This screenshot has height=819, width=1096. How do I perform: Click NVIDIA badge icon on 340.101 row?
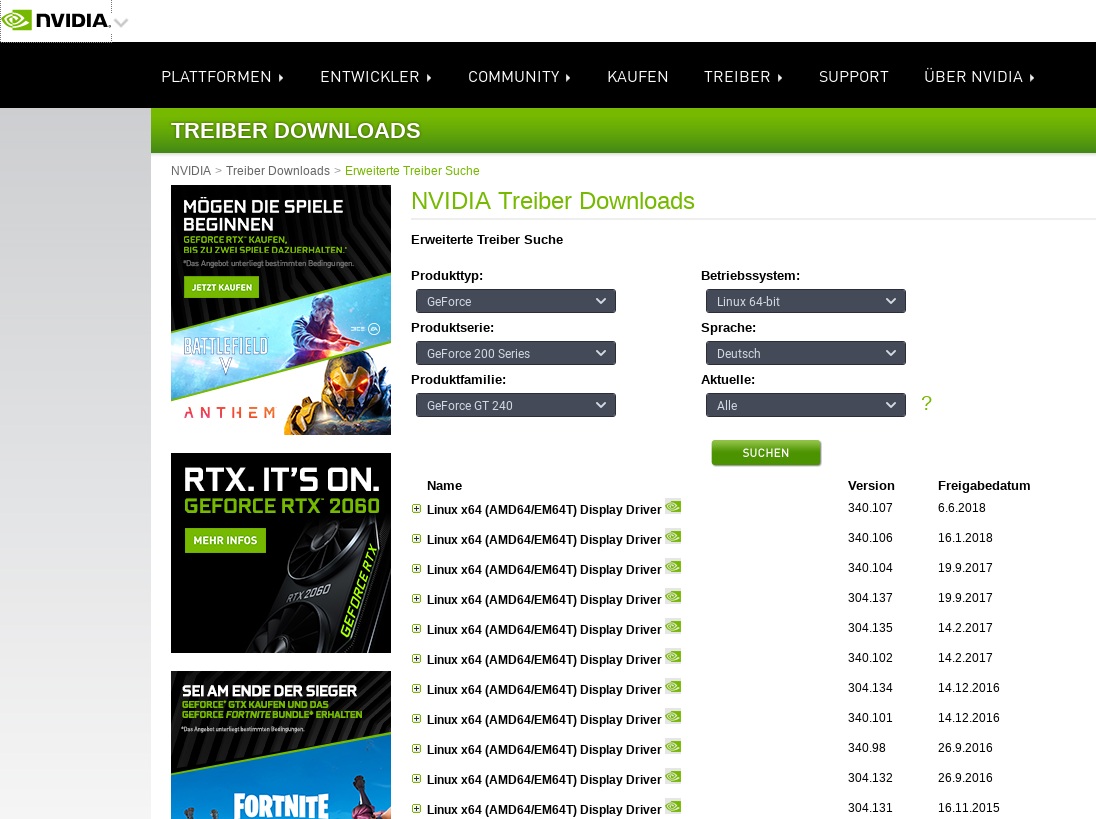[673, 716]
